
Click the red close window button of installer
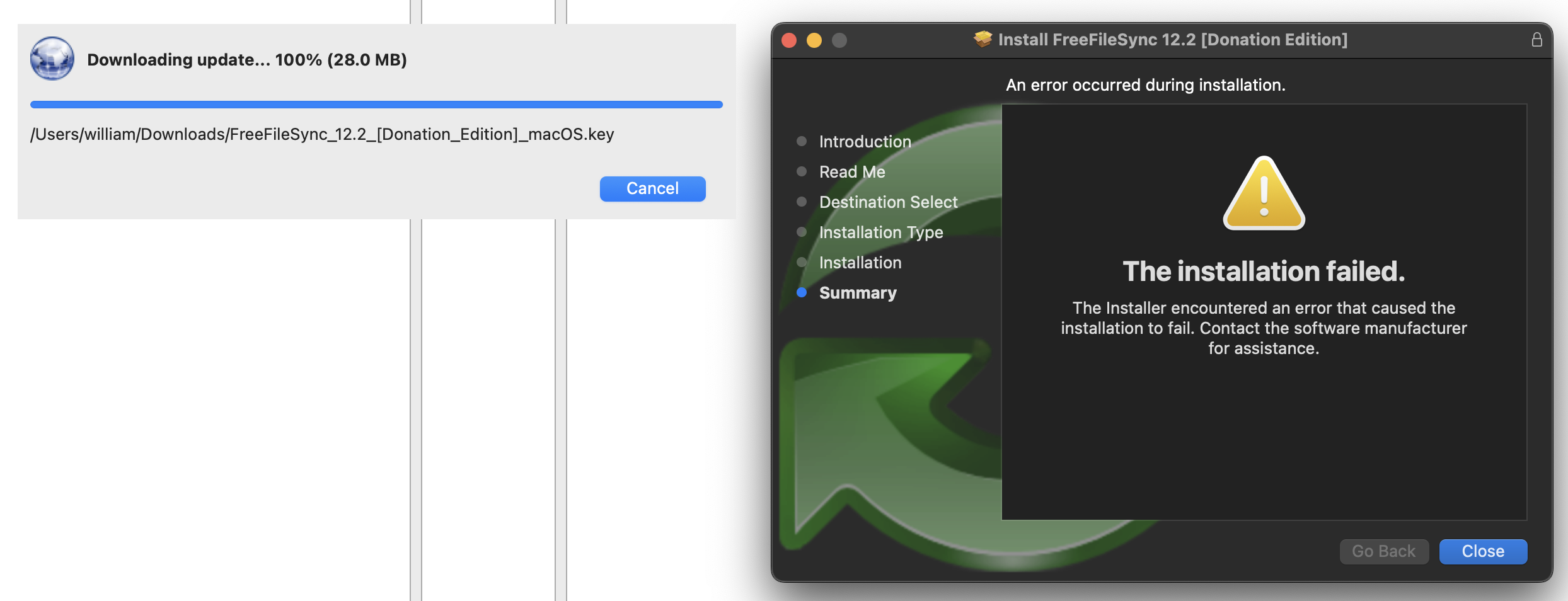[x=789, y=40]
